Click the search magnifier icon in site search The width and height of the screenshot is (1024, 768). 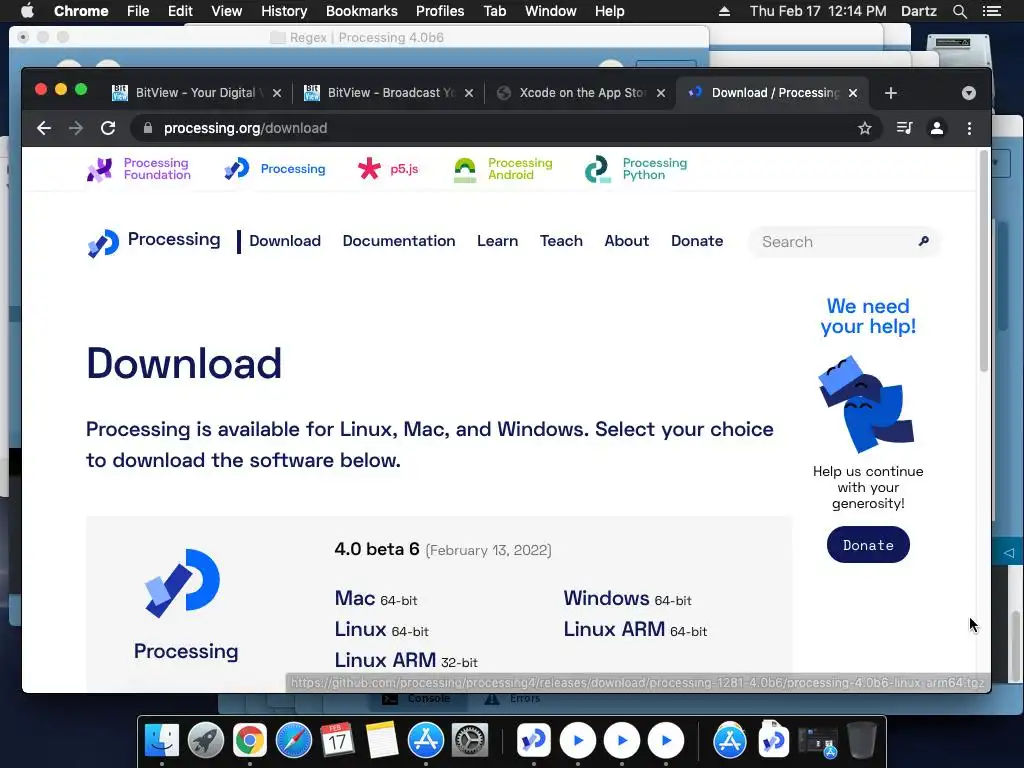(x=923, y=241)
